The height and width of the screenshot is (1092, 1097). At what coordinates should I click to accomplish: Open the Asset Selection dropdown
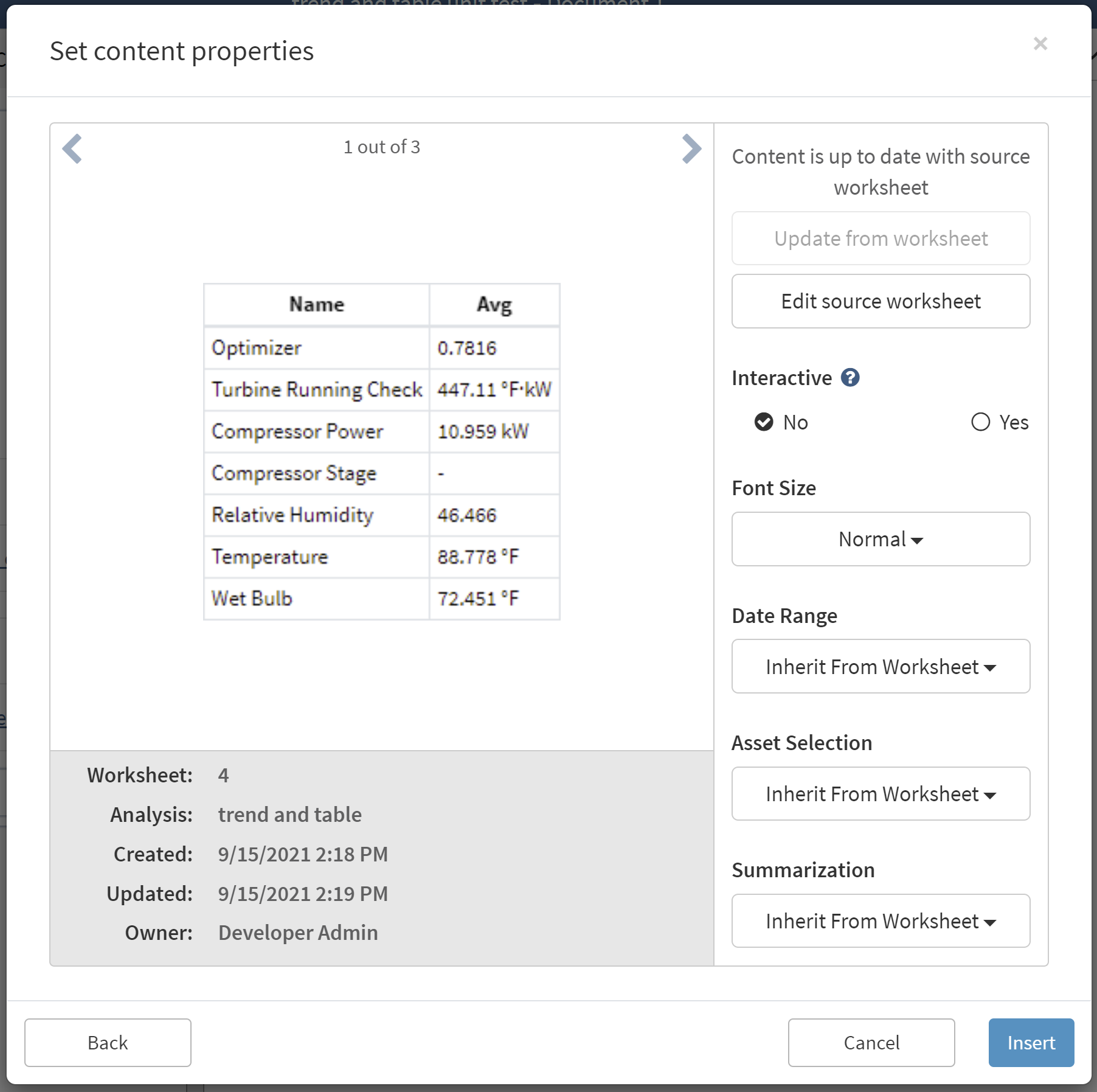click(880, 793)
